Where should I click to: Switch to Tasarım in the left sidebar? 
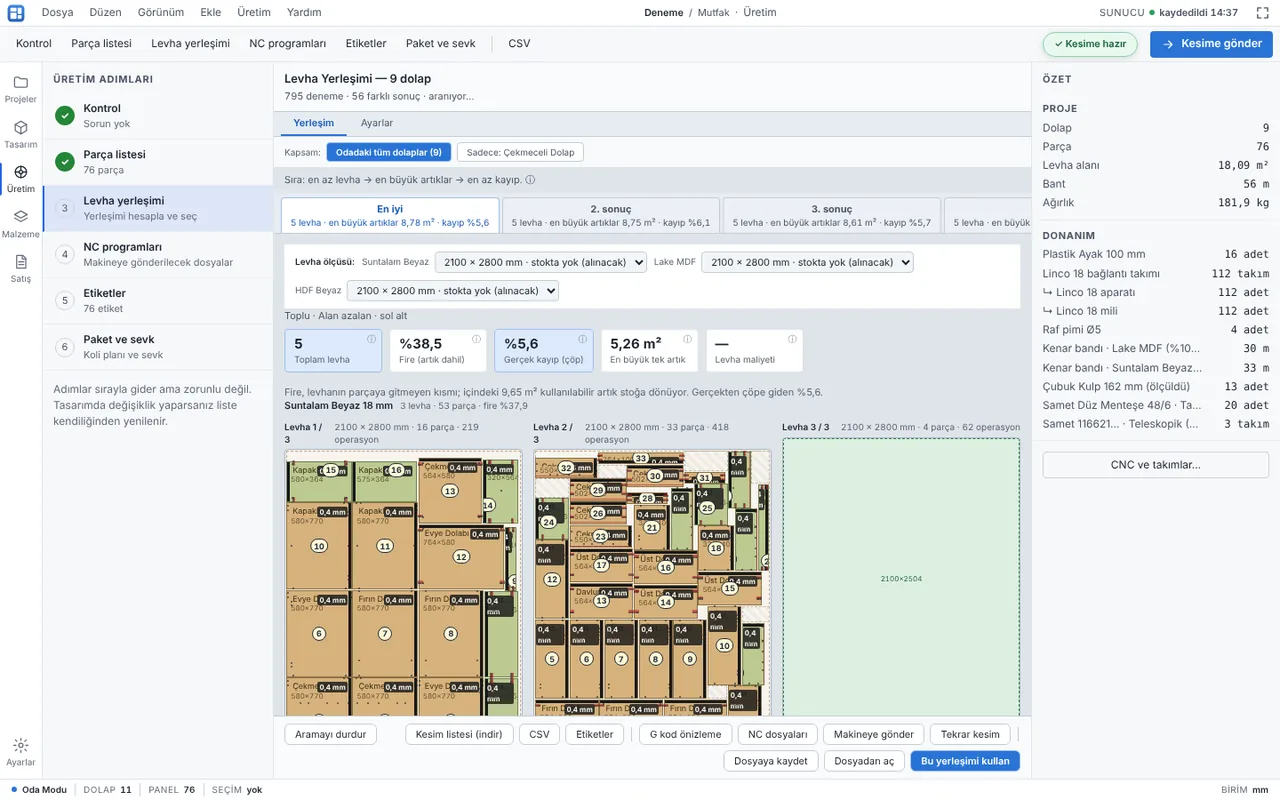21,134
